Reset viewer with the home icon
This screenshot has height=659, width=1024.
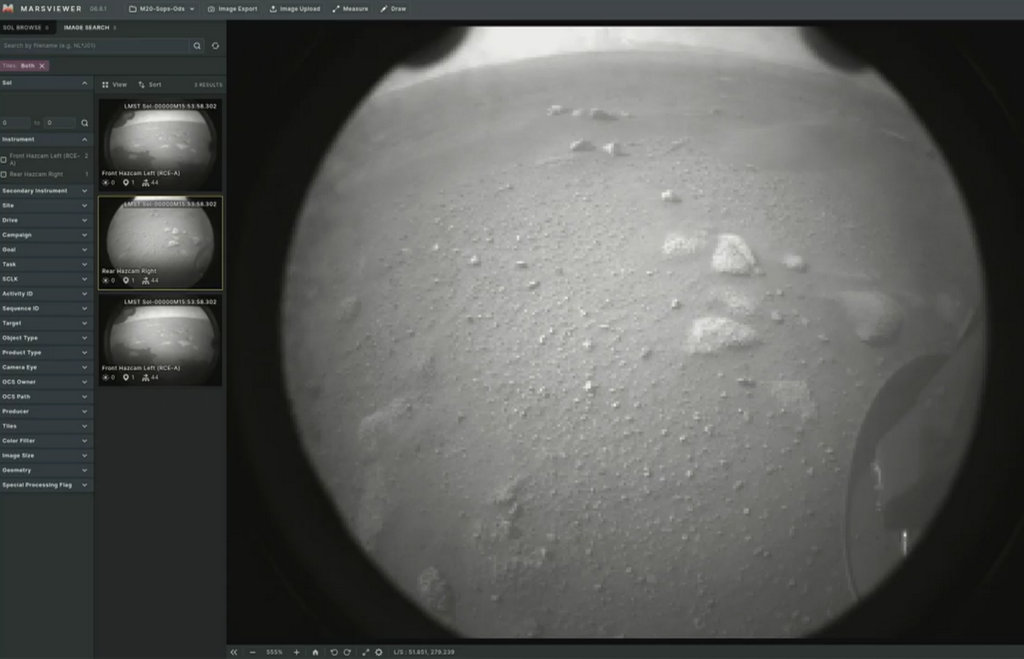(315, 652)
